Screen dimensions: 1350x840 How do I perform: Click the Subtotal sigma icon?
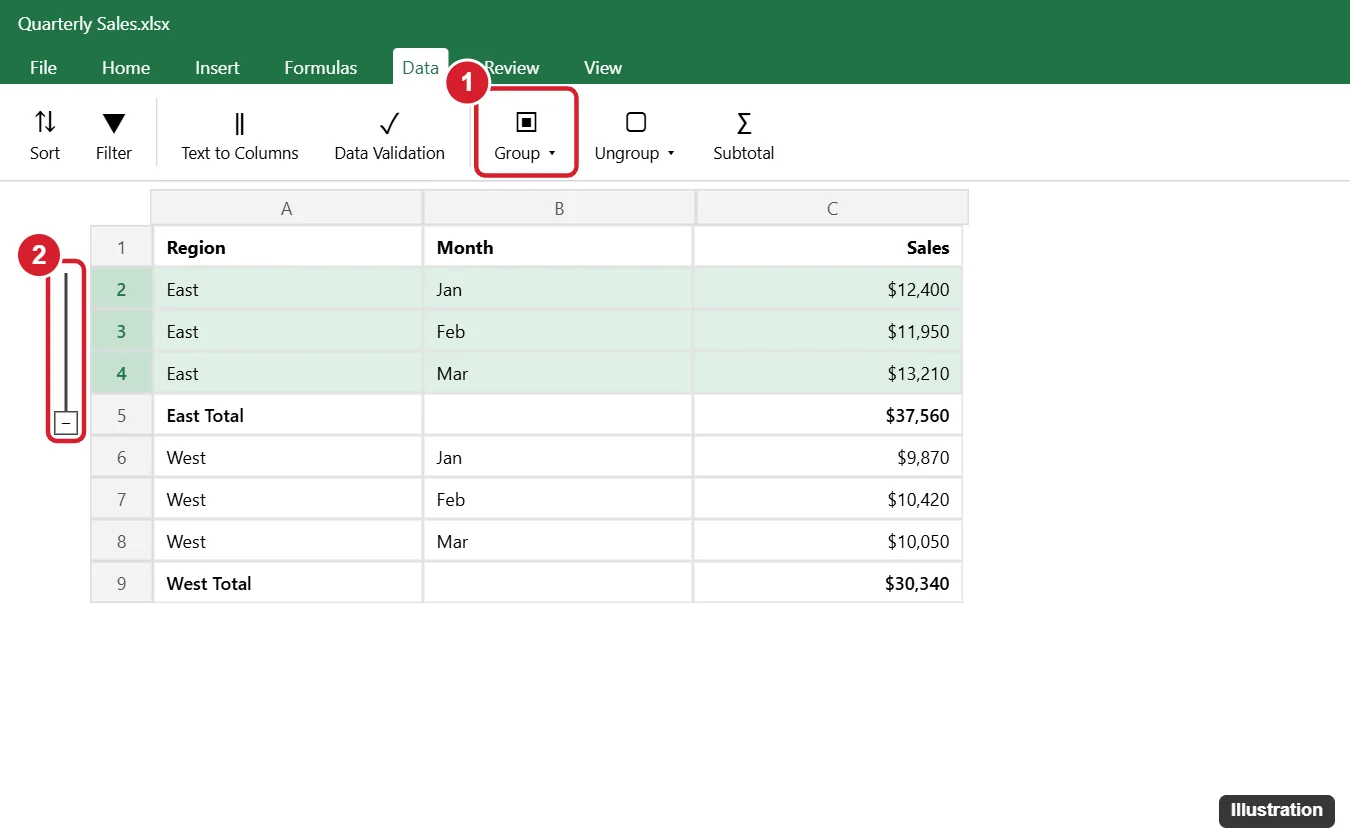point(744,123)
